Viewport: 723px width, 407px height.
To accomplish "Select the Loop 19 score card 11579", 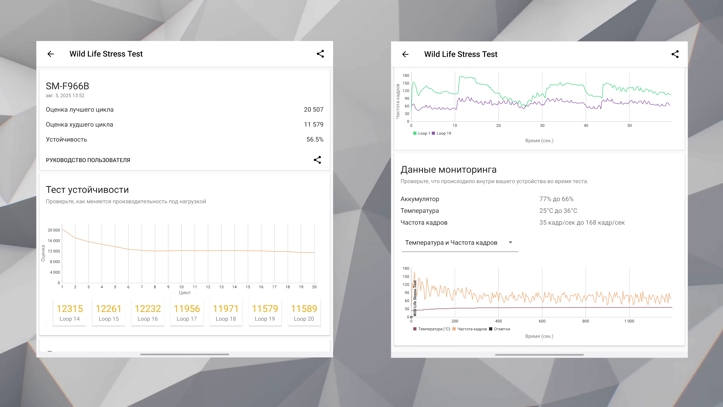I will click(x=265, y=312).
